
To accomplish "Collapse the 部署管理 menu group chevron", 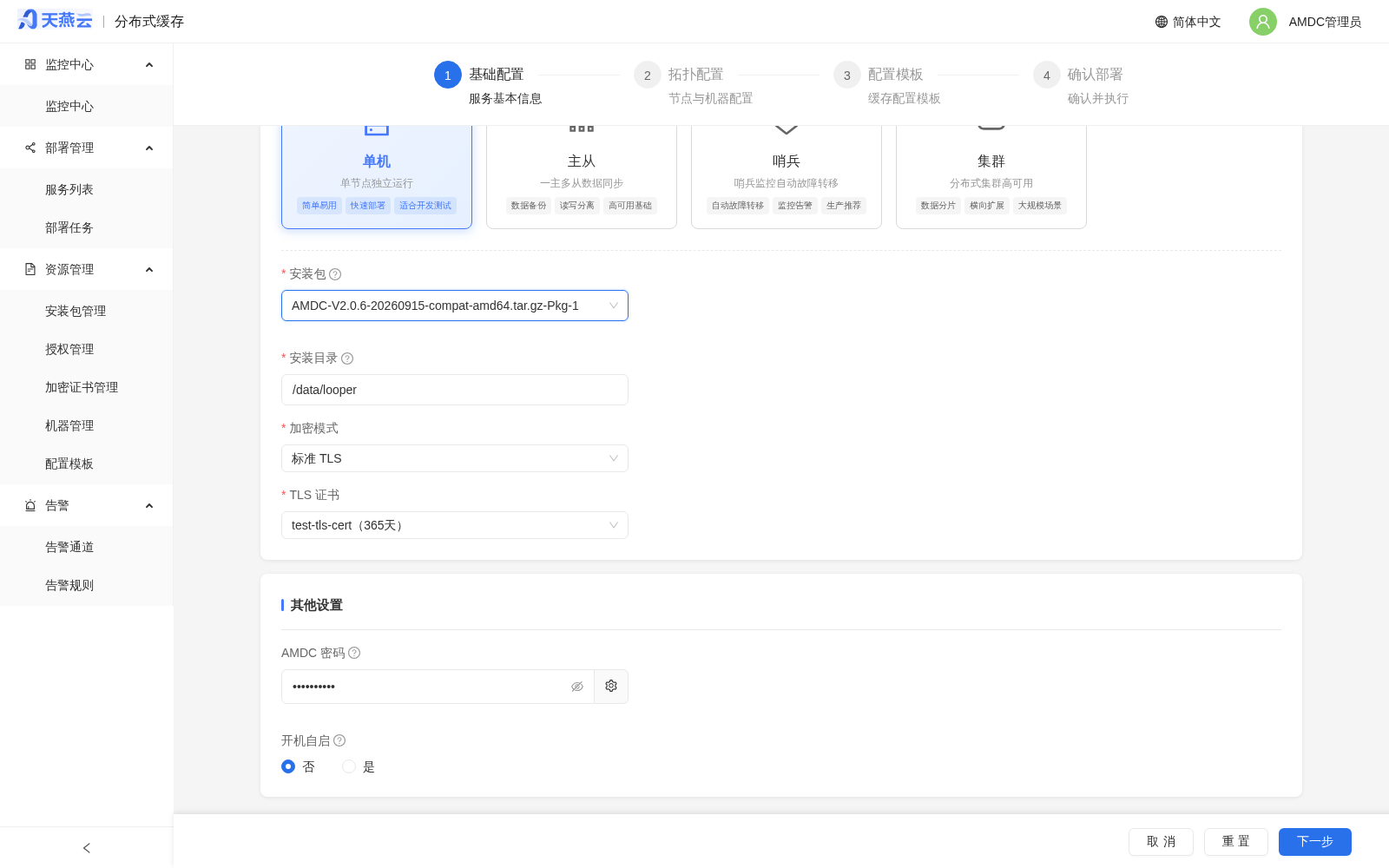I will 149,148.
